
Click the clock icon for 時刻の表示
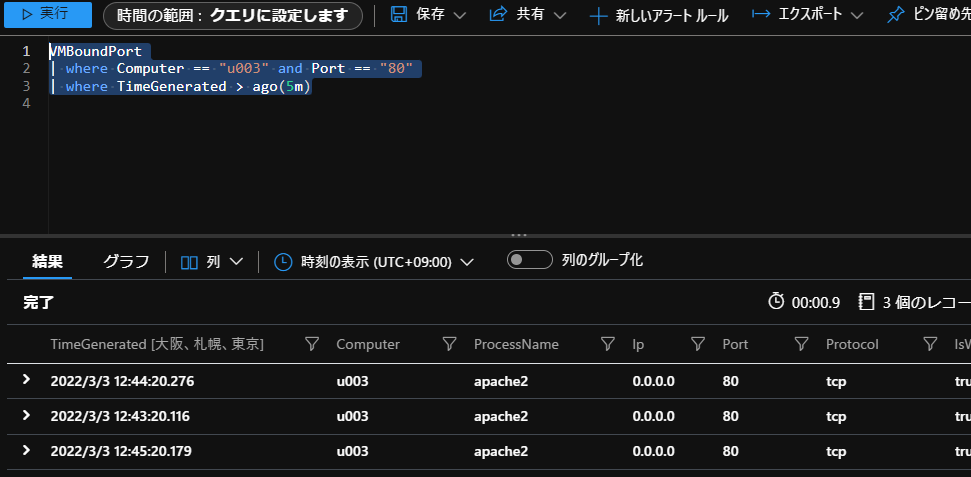point(283,262)
